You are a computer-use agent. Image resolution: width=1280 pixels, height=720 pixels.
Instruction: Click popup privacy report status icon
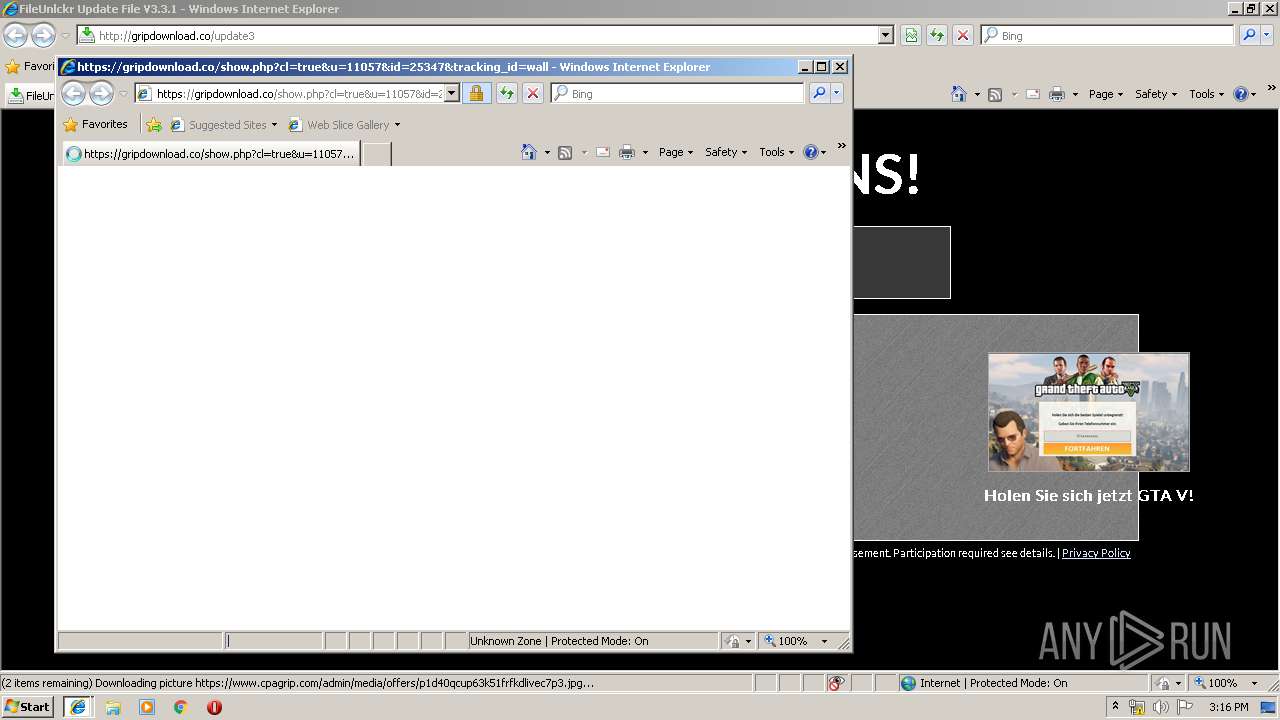[x=732, y=641]
